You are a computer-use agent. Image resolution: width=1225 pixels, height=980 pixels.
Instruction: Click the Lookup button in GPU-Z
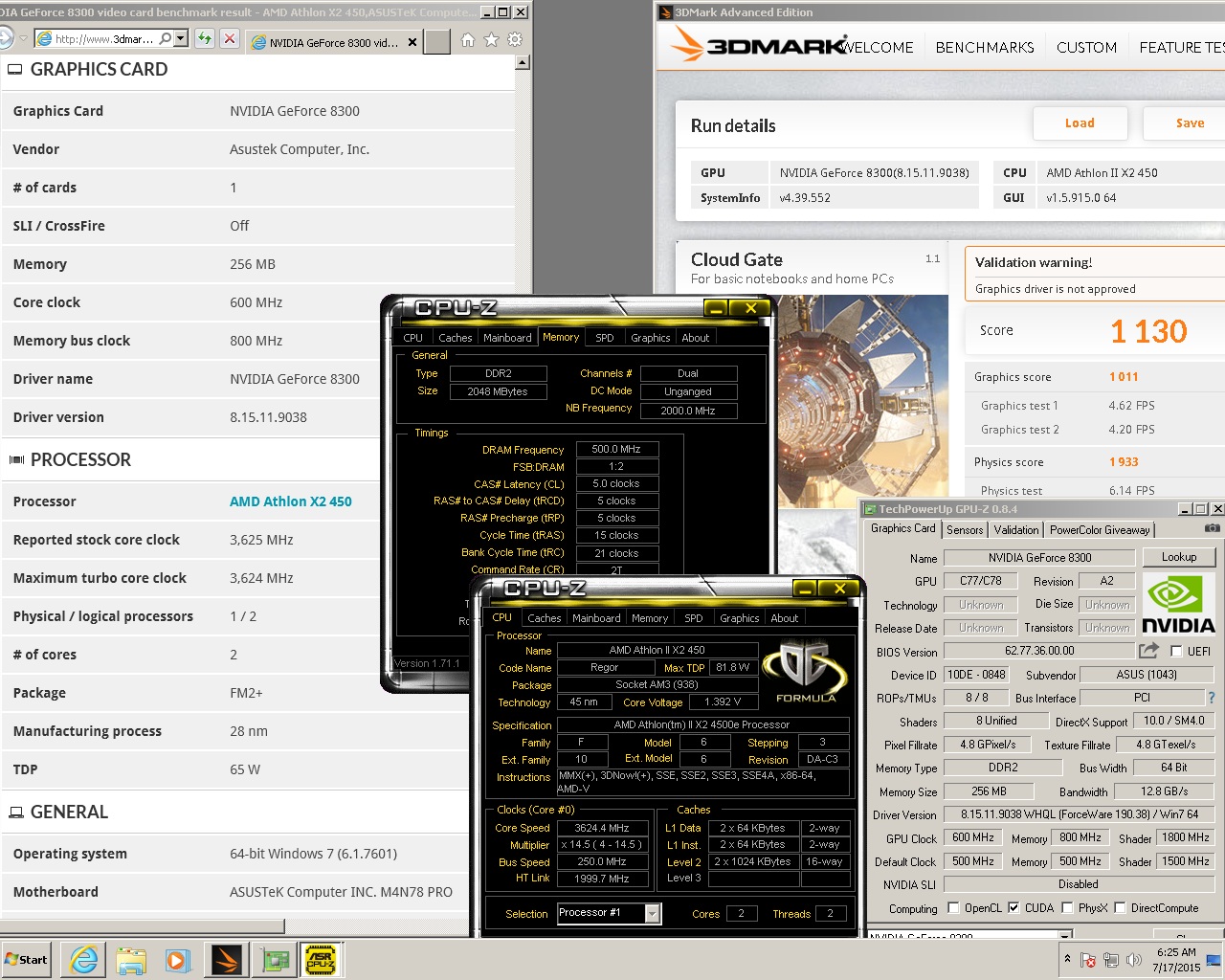(x=1178, y=557)
